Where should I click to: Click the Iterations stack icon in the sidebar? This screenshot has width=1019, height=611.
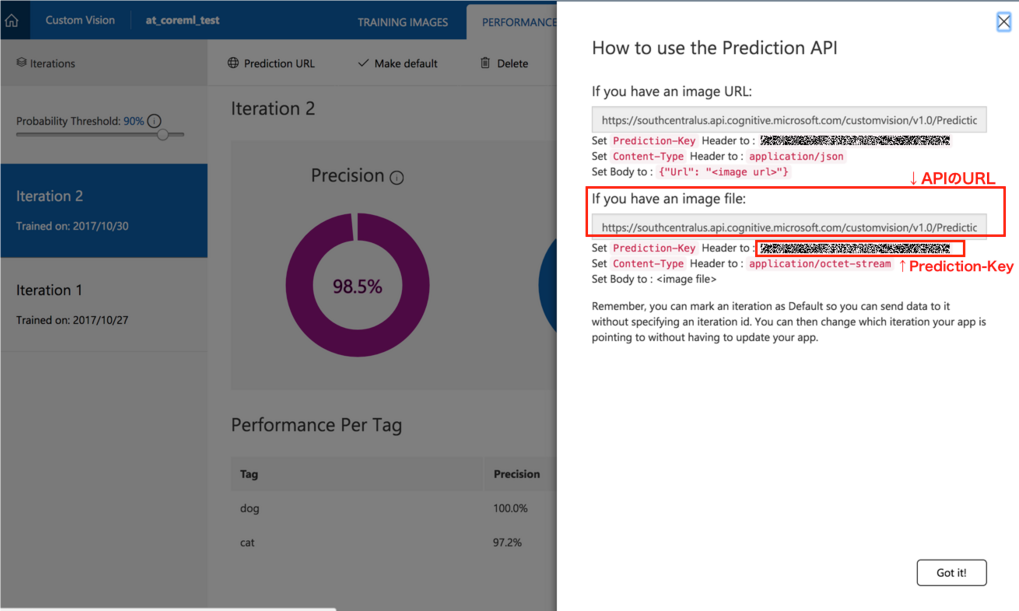[x=20, y=62]
